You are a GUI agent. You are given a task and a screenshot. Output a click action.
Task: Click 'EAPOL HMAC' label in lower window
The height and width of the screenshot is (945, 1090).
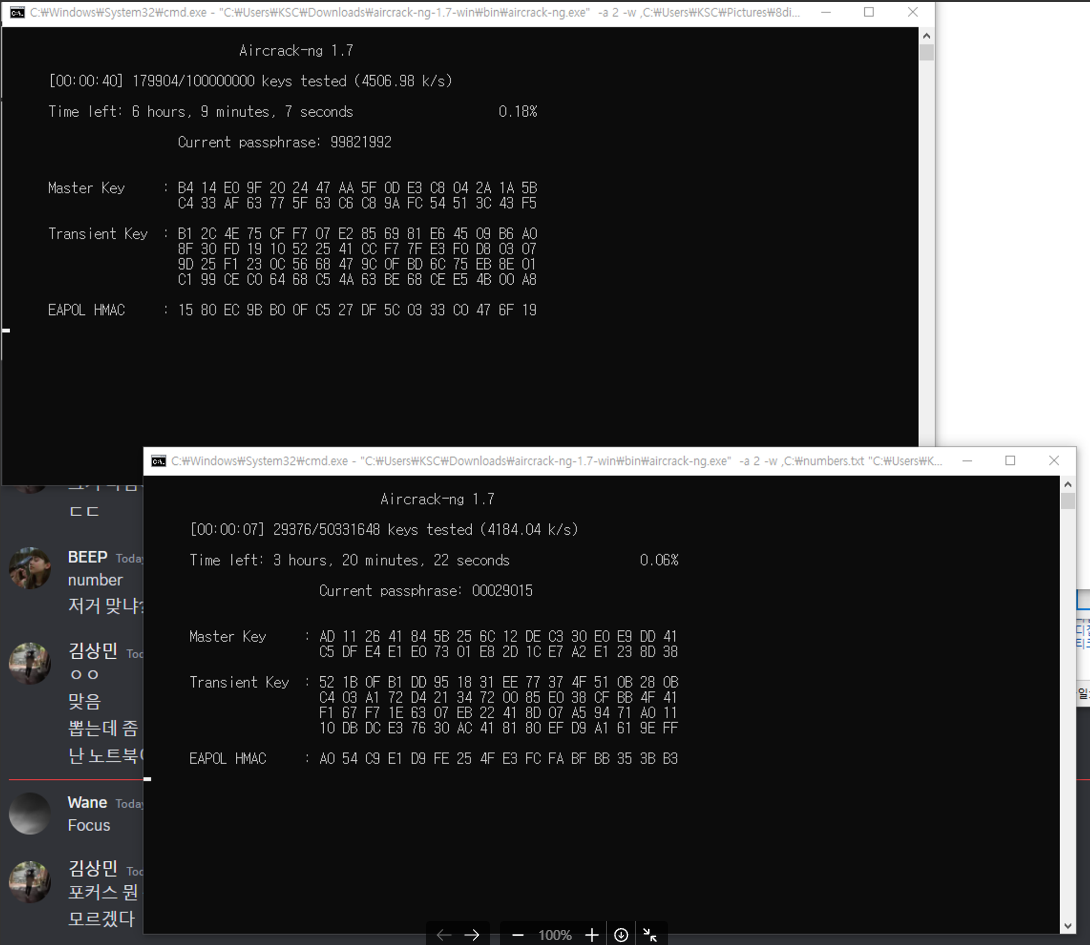pos(228,759)
